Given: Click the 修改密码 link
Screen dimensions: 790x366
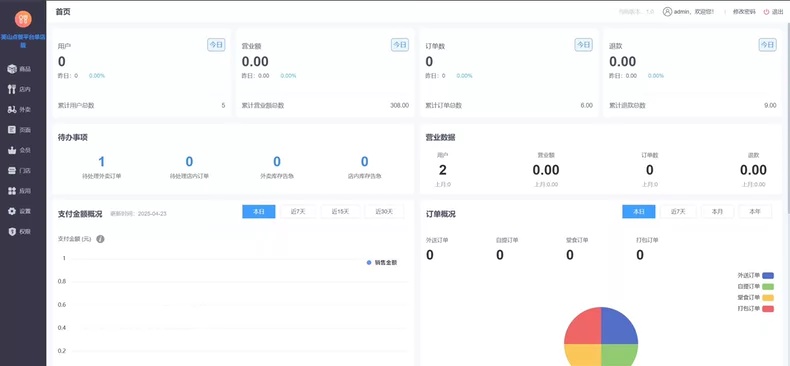Looking at the screenshot, I should (744, 12).
